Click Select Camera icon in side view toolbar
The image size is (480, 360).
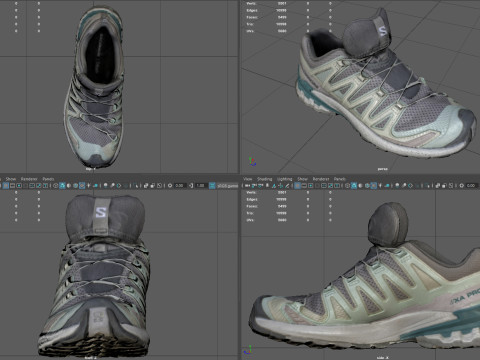coord(247,186)
